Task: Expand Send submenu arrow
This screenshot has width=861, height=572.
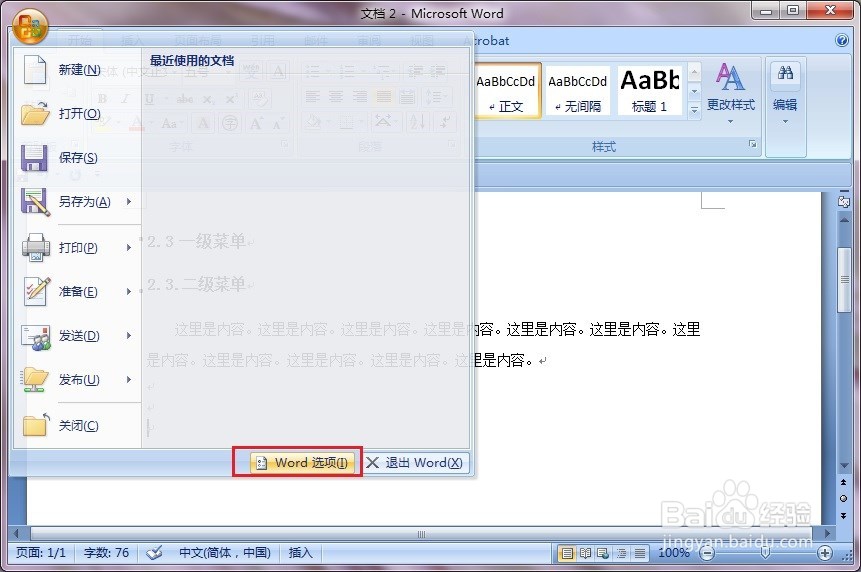Action: (x=129, y=335)
